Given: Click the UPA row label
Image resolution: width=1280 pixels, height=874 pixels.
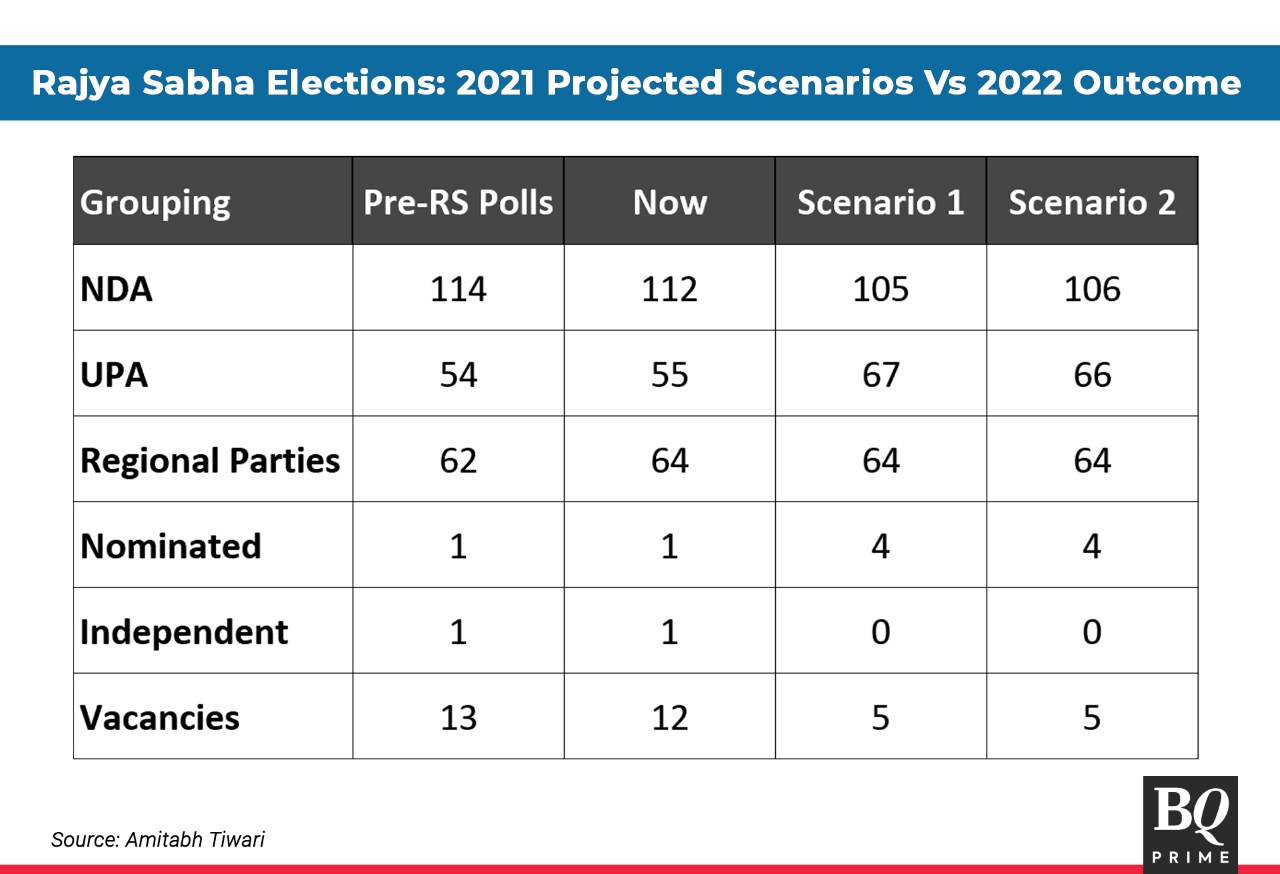Looking at the screenshot, I should (x=114, y=375).
